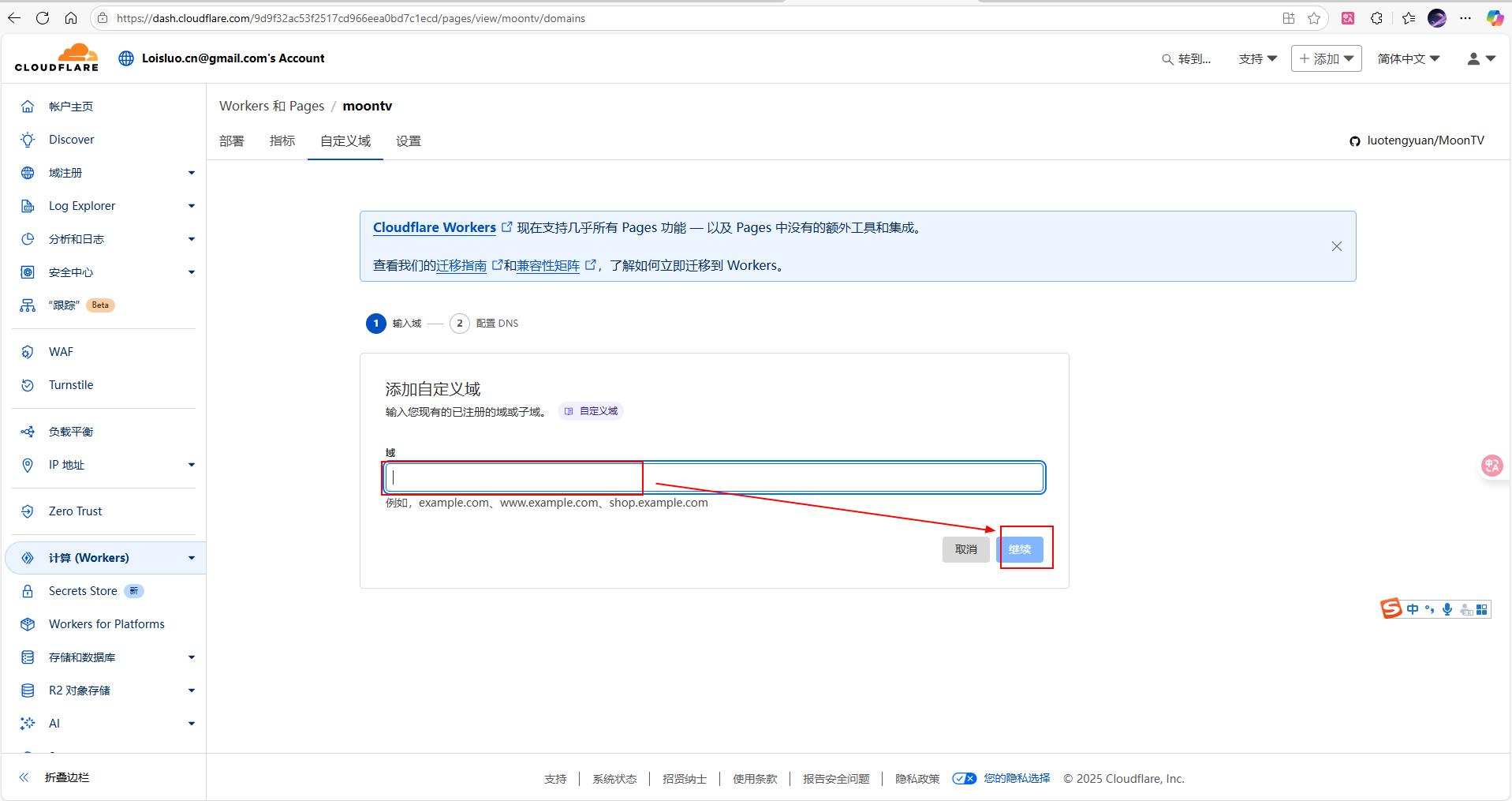Open the luotengyuan/MoonTV repository link
The width and height of the screenshot is (1512, 801).
pos(1425,140)
